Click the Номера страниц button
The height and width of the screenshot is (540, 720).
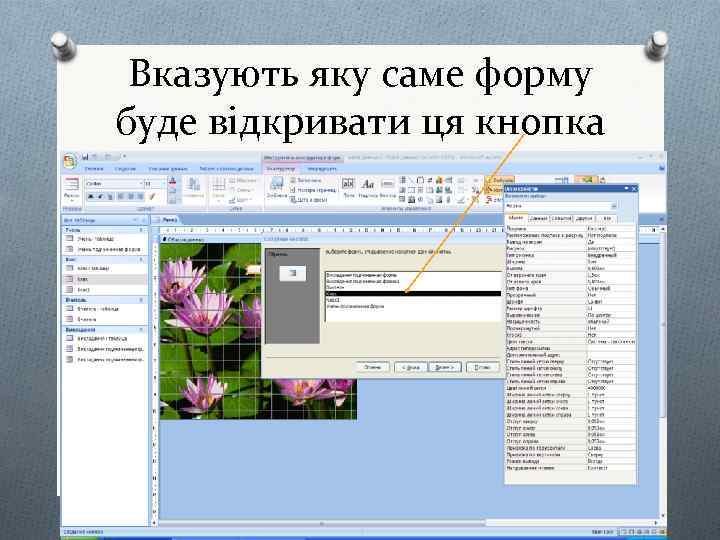click(x=313, y=190)
